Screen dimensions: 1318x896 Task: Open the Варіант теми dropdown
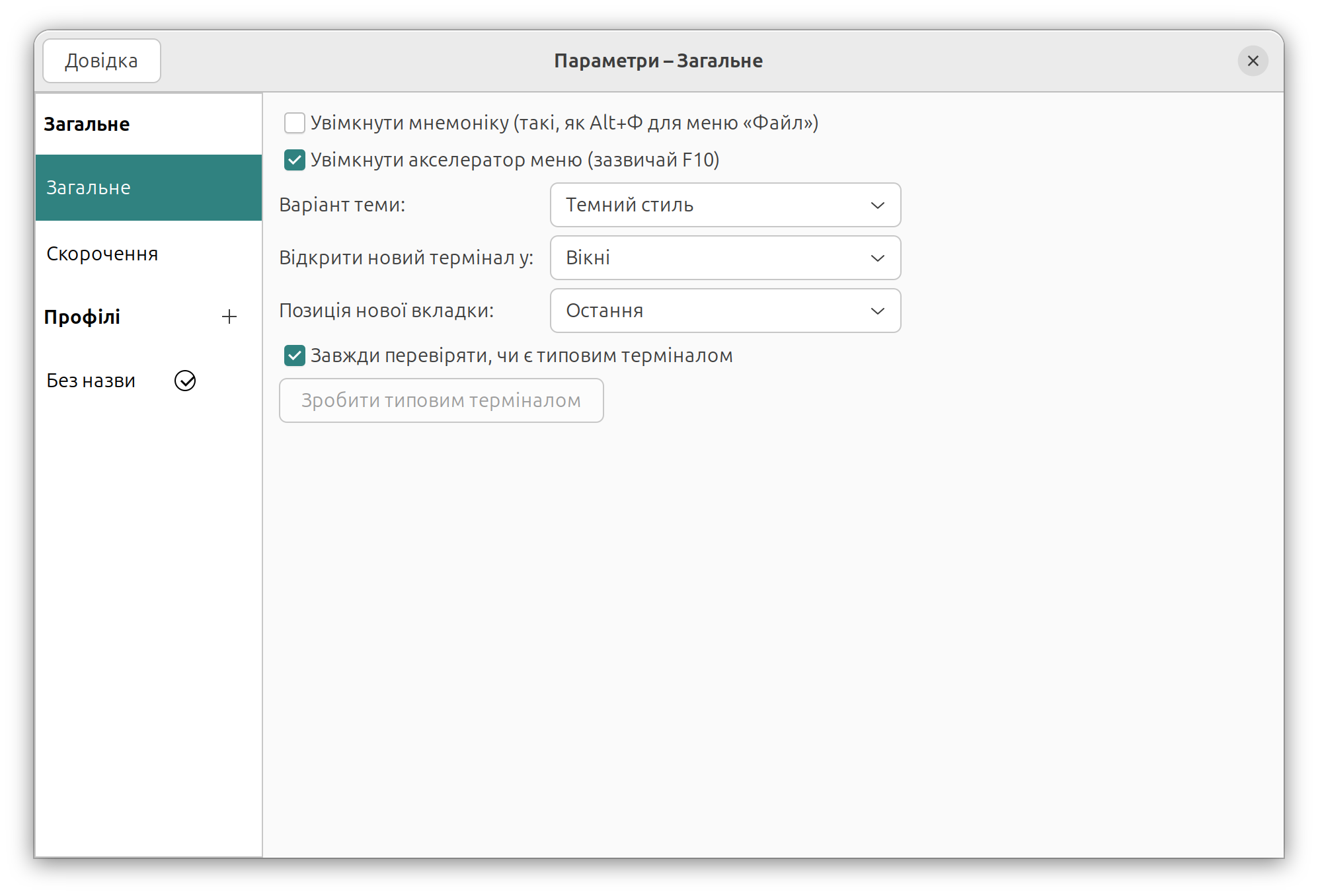[x=725, y=205]
